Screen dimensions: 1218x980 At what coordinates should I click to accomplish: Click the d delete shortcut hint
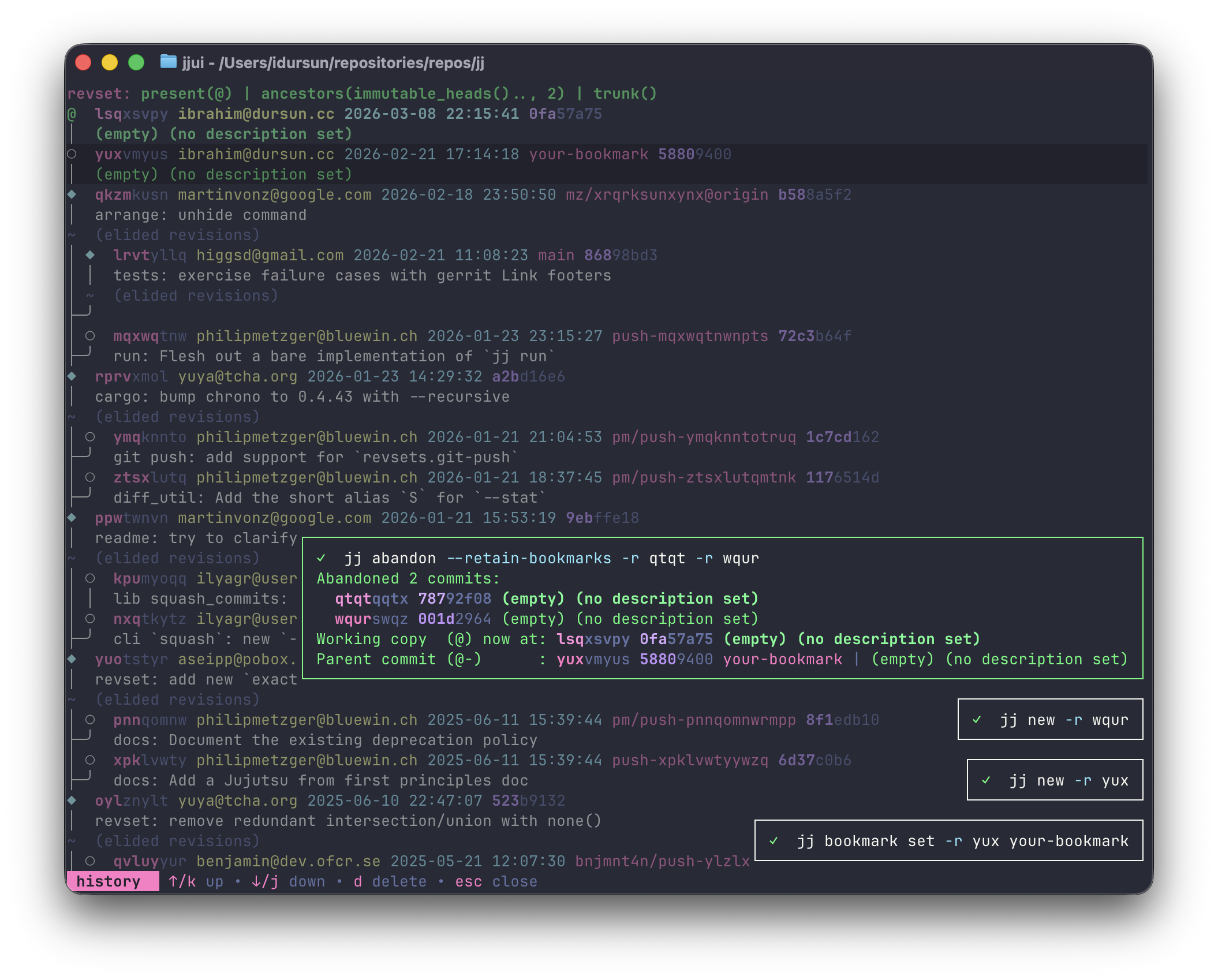tap(390, 881)
